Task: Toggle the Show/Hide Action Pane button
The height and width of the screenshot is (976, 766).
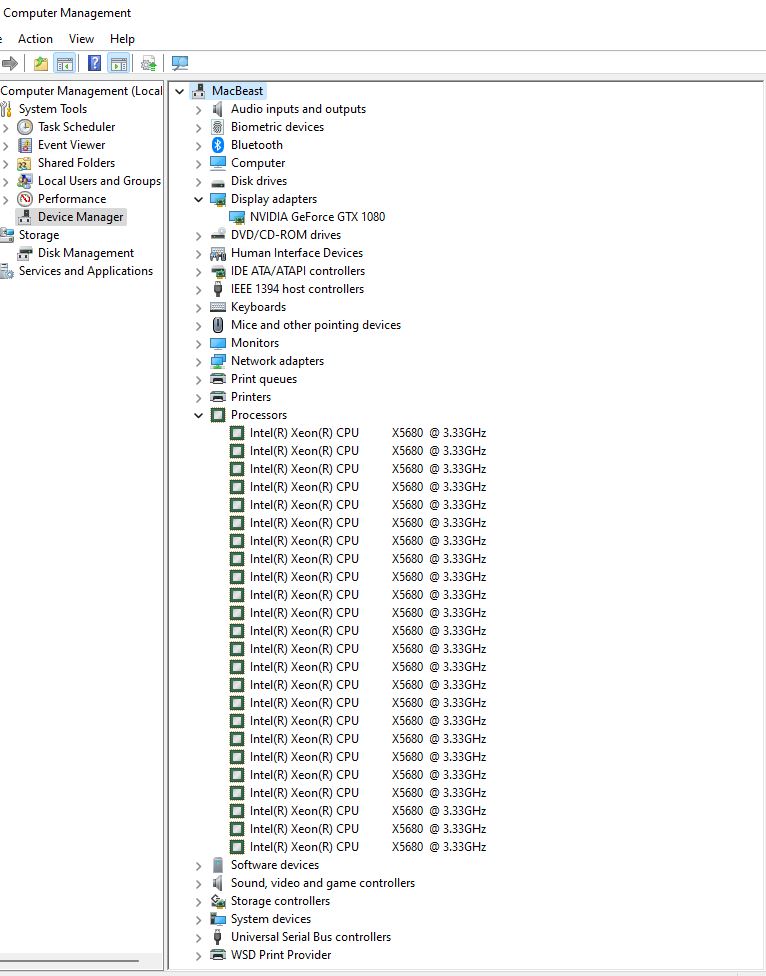Action: point(119,63)
